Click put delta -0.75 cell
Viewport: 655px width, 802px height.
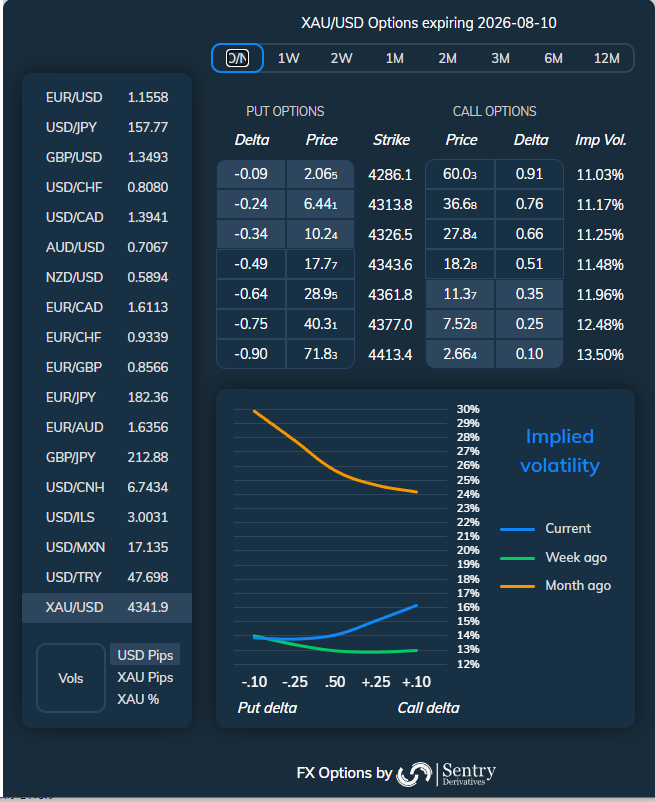point(251,324)
